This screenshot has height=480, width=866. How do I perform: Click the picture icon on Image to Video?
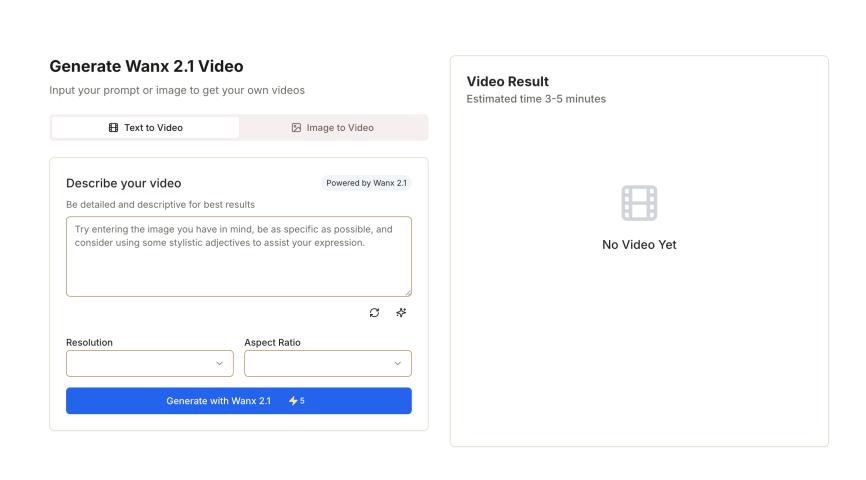(x=296, y=128)
